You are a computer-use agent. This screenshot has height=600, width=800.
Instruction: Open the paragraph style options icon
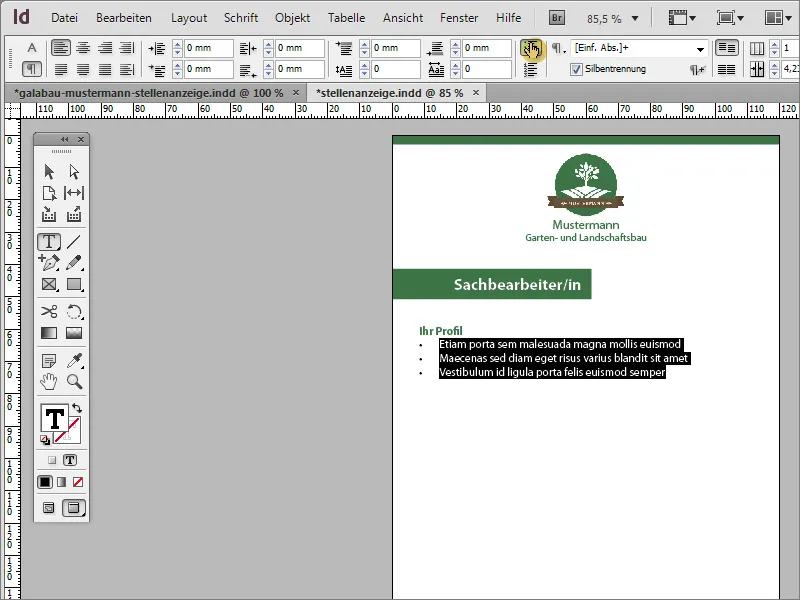559,48
